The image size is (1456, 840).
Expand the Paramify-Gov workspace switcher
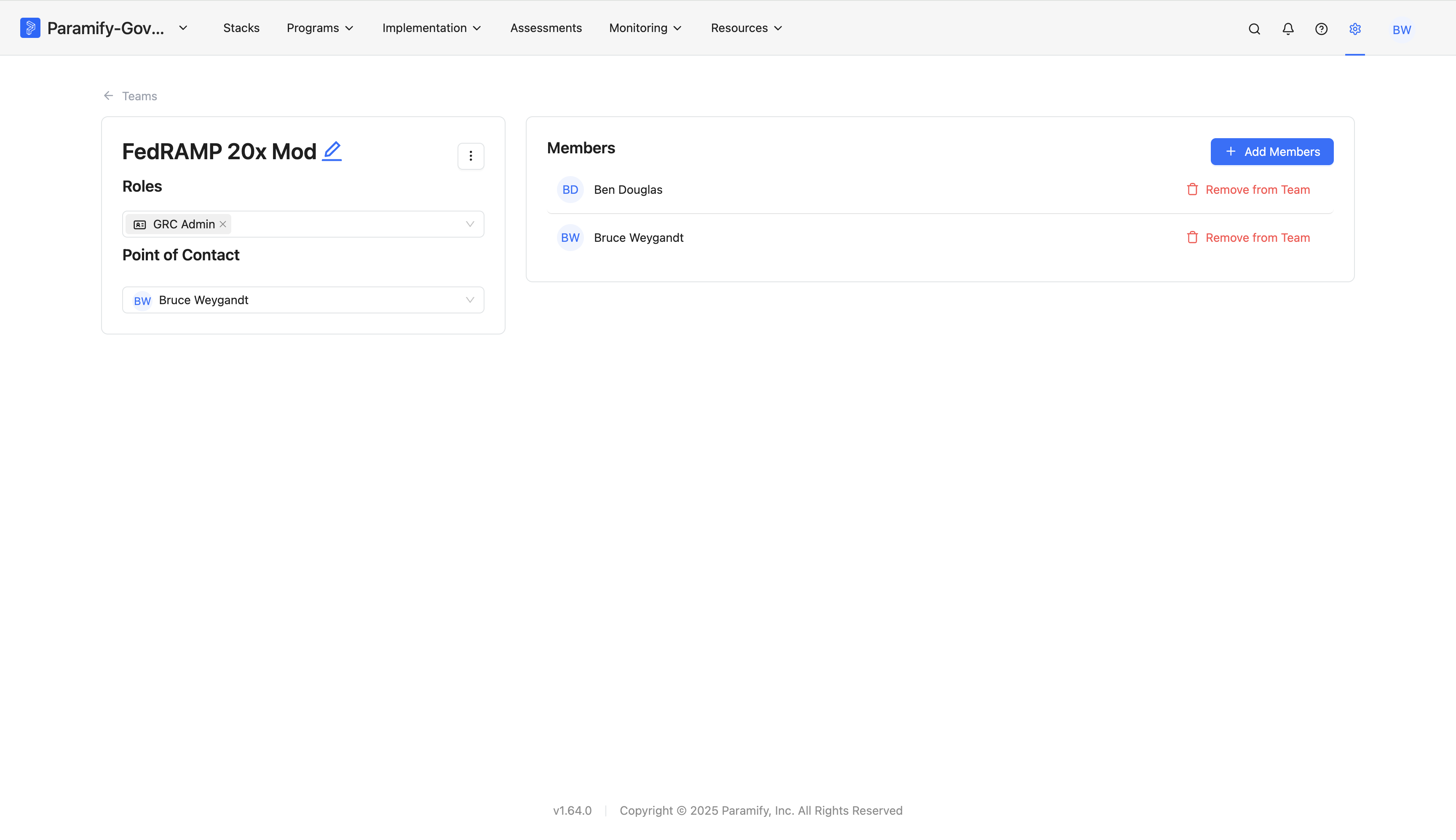pyautogui.click(x=183, y=28)
